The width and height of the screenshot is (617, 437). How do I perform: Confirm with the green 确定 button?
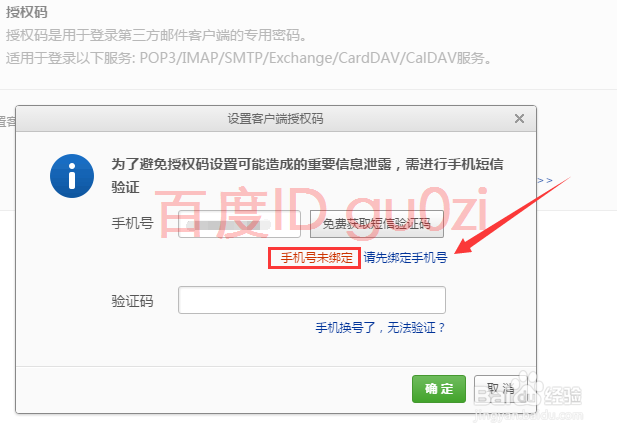pyautogui.click(x=439, y=389)
